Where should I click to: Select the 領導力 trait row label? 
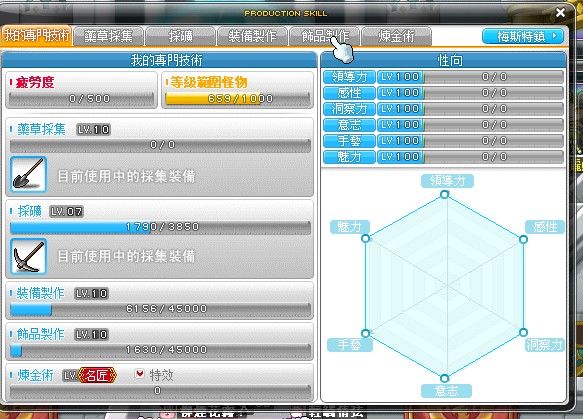349,77
